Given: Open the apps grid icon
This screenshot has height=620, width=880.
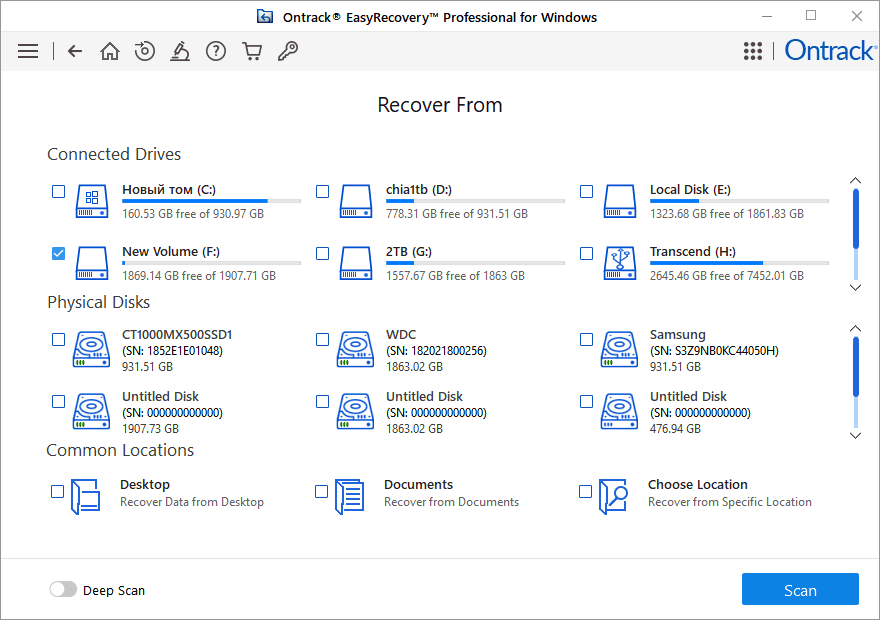Looking at the screenshot, I should 753,51.
